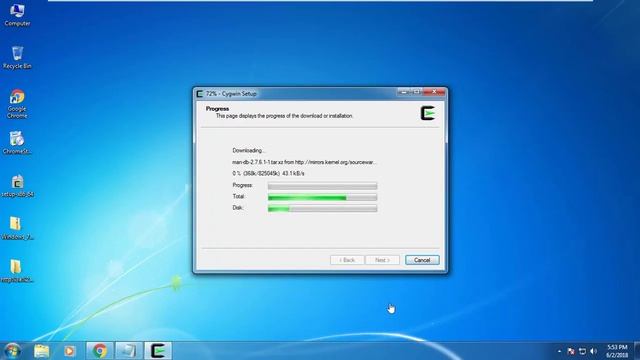Click the package Progress bar

pos(322,186)
